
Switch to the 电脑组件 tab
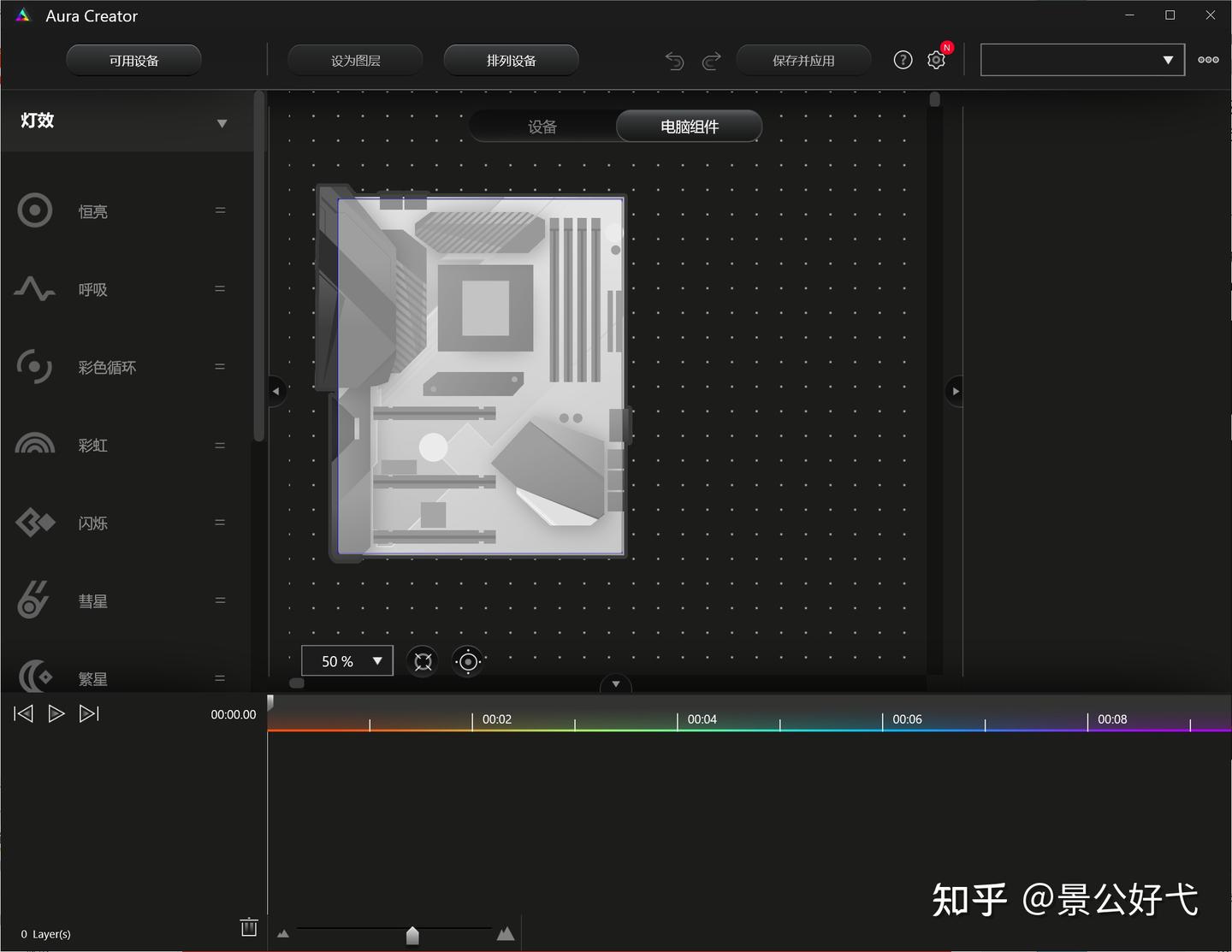coord(689,126)
